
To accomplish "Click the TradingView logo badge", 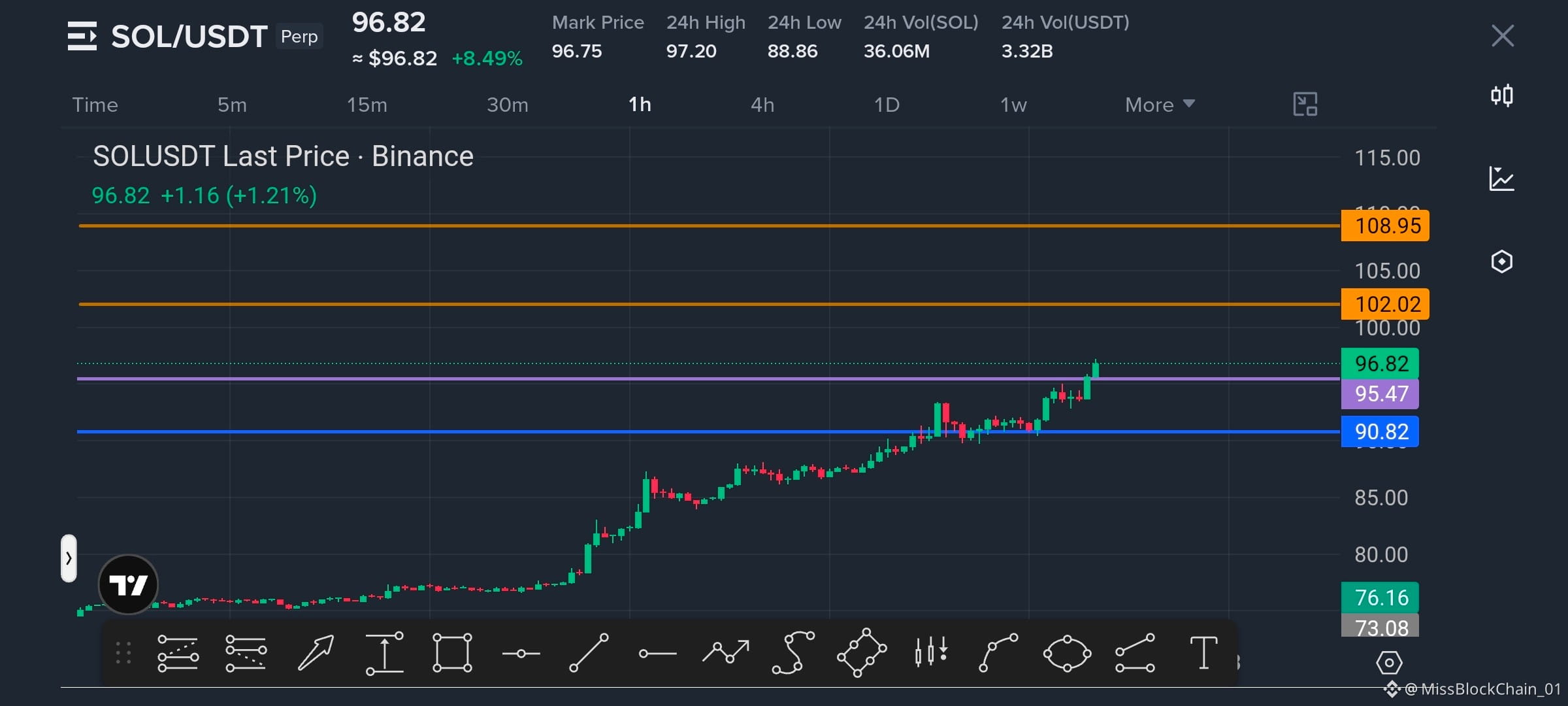I will coord(128,584).
